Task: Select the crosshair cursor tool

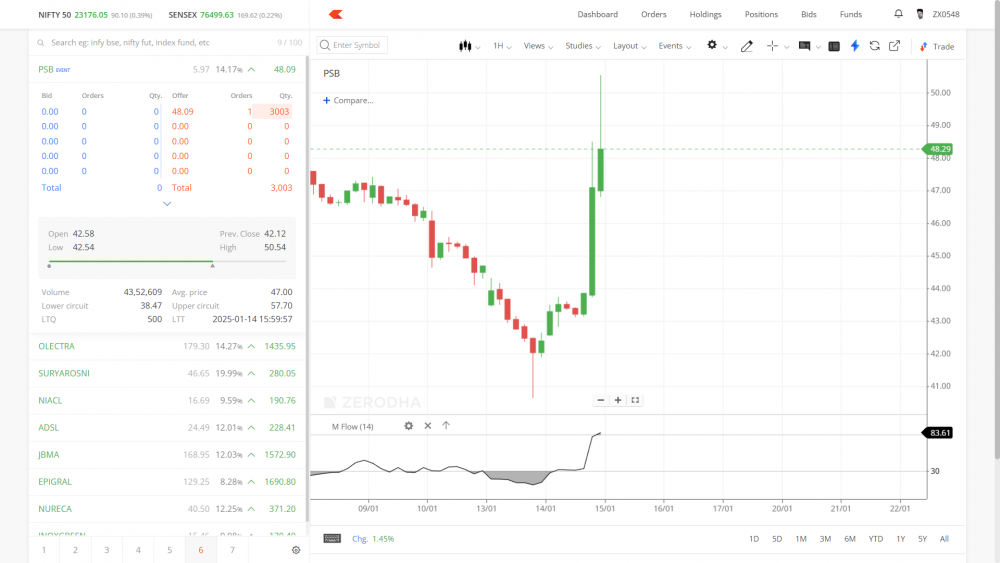Action: click(772, 46)
